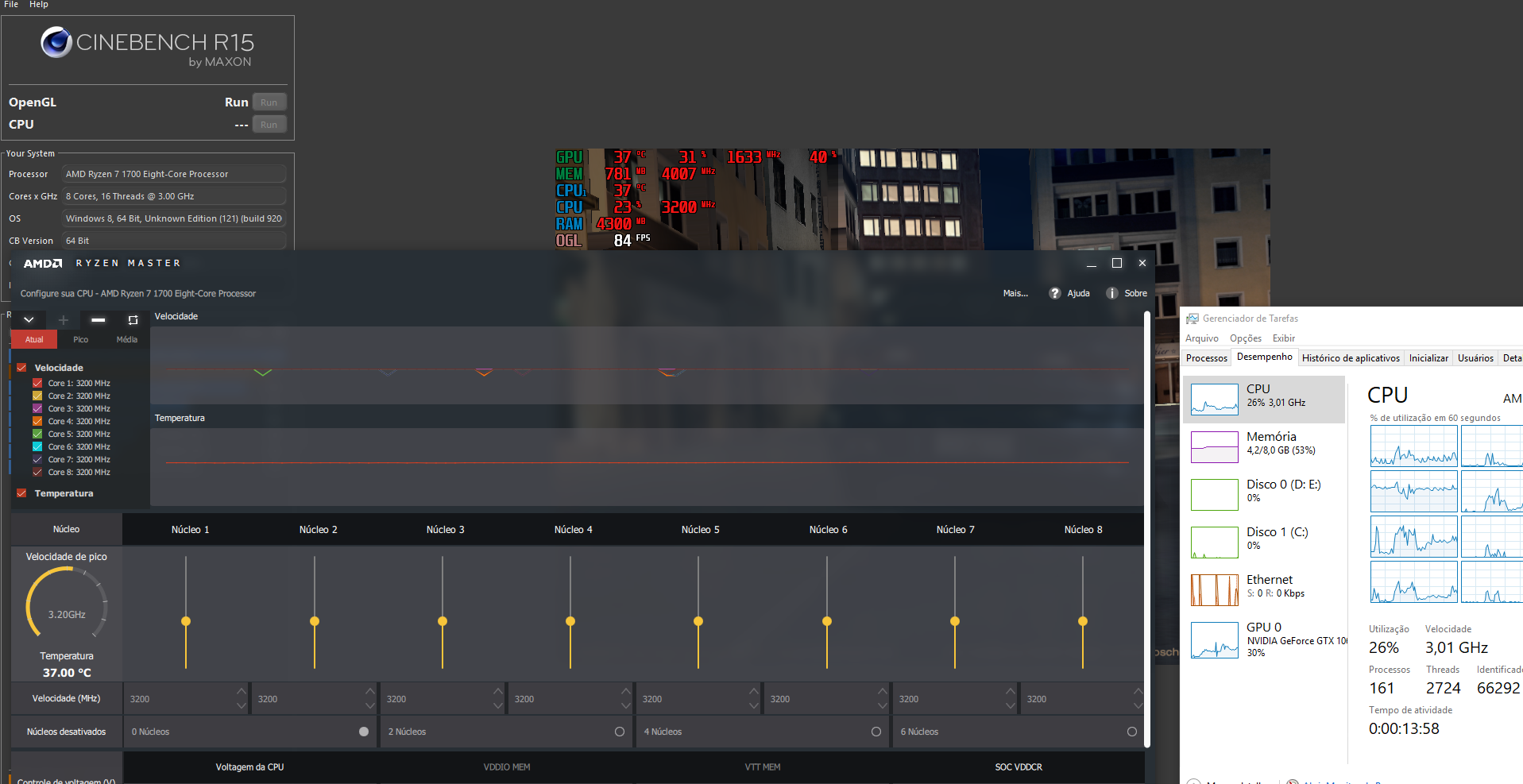This screenshot has width=1523, height=784.
Task: Click the Núcleo 4 speed slider handle
Action: coord(570,621)
